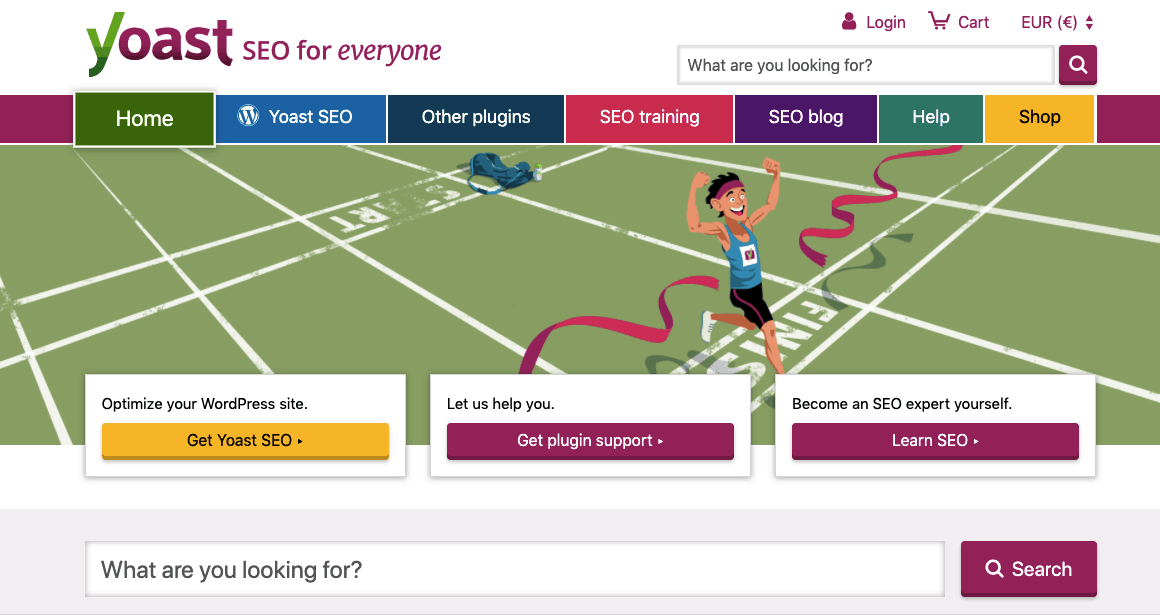
Task: Click the large Search button
Action: 1028,568
